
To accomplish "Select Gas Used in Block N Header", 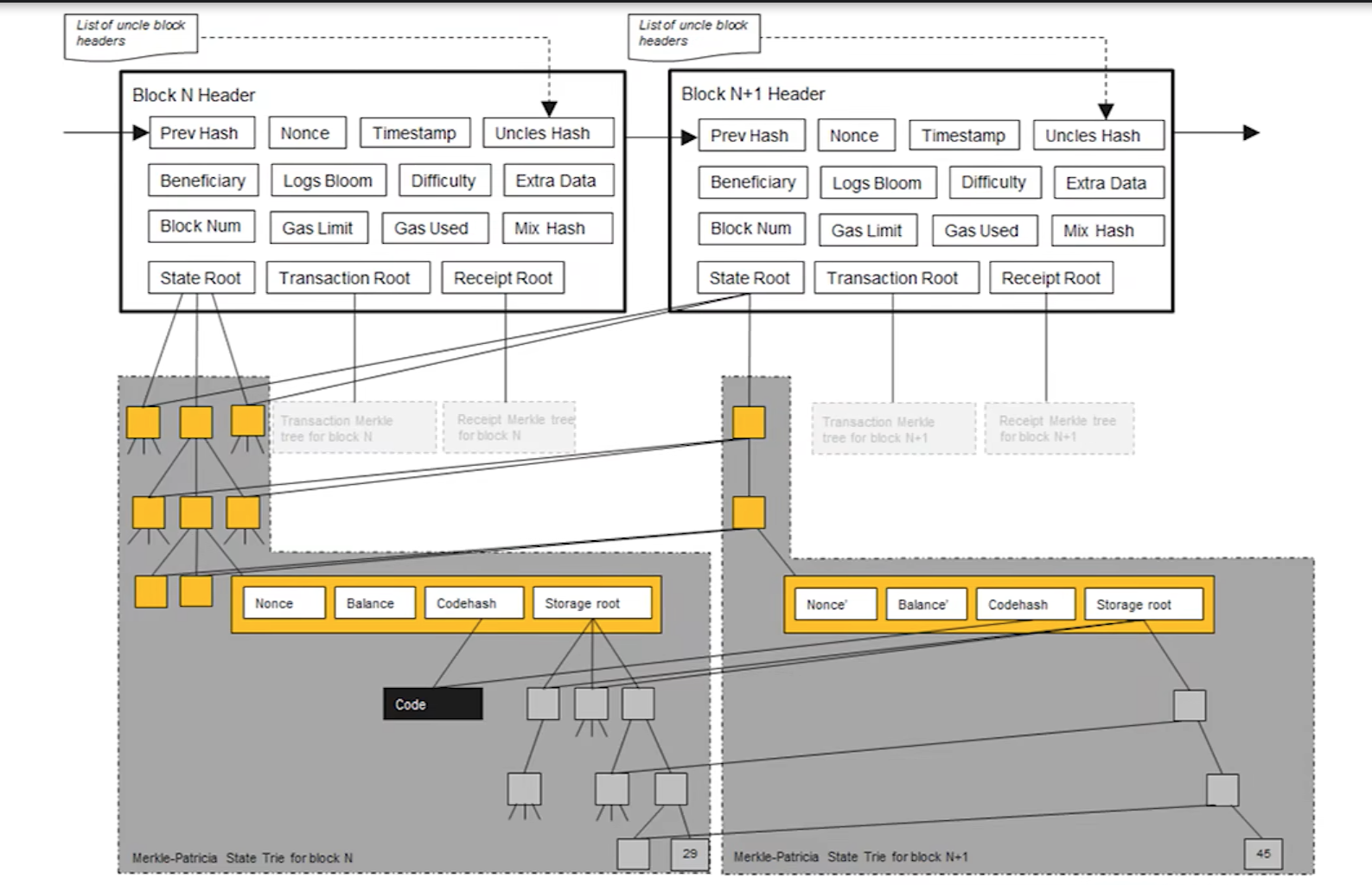I will [435, 228].
